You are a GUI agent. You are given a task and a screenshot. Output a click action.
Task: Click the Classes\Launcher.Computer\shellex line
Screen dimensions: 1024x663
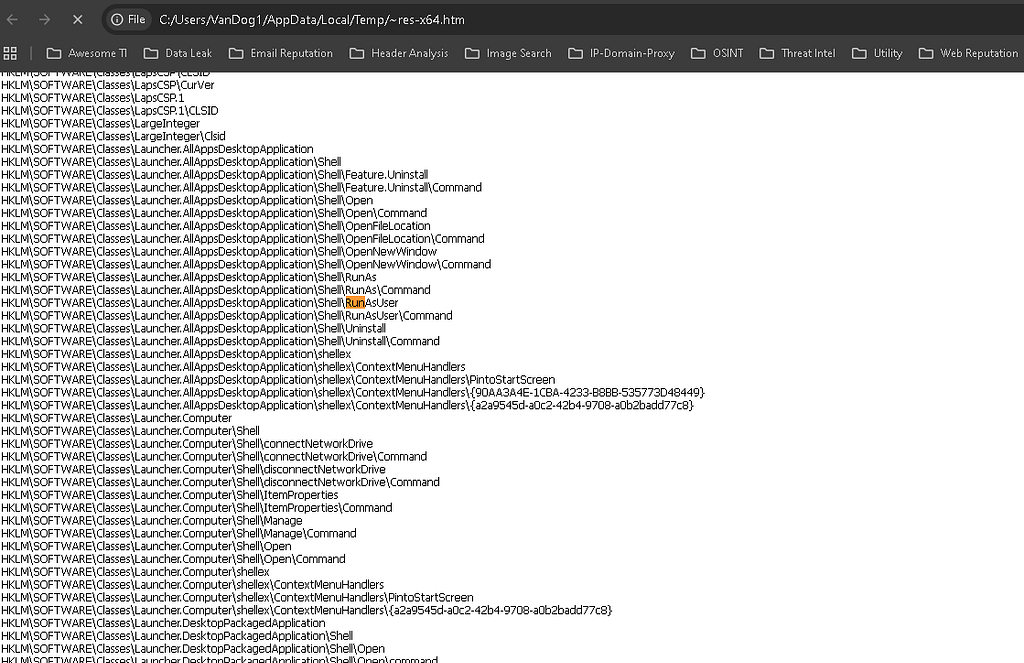135,572
